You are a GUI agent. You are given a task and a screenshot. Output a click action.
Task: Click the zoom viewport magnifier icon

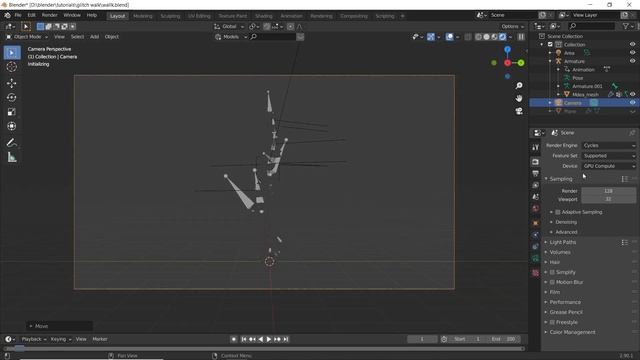click(x=519, y=86)
